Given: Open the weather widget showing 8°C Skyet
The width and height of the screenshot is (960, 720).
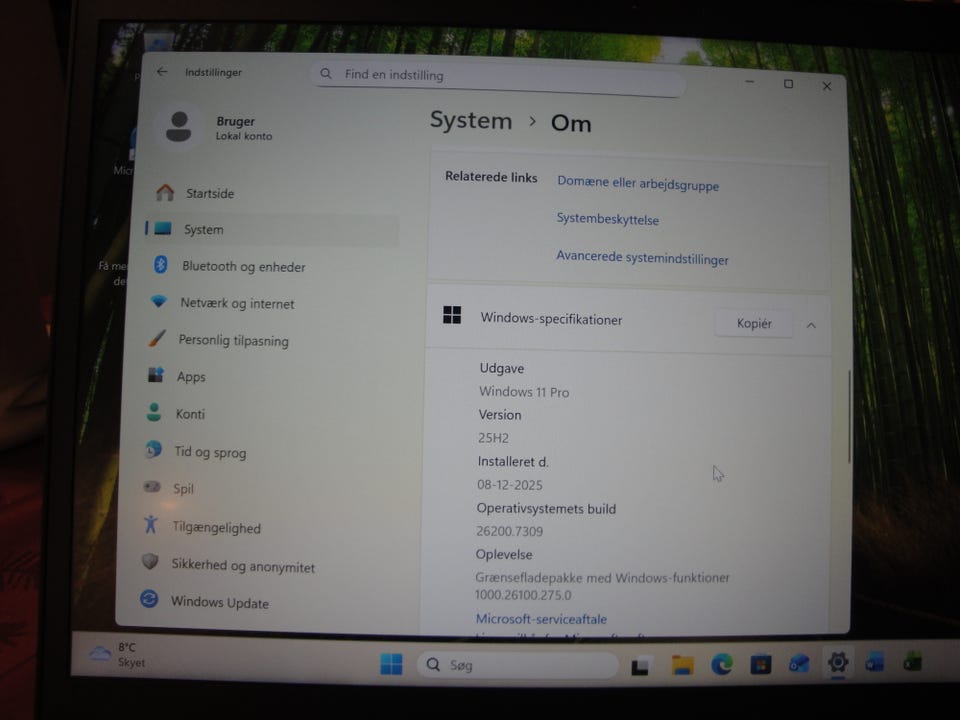Looking at the screenshot, I should pos(118,654).
